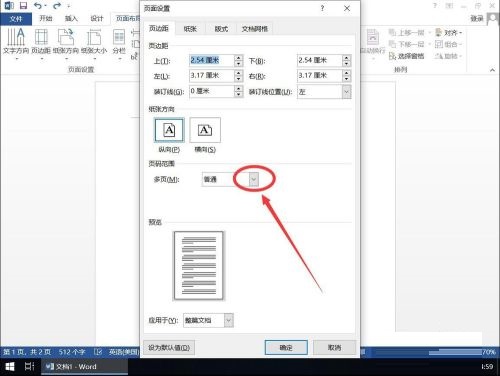500x376 pixels.
Task: Click the account avatar next to 登录
Action: [x=493, y=18]
